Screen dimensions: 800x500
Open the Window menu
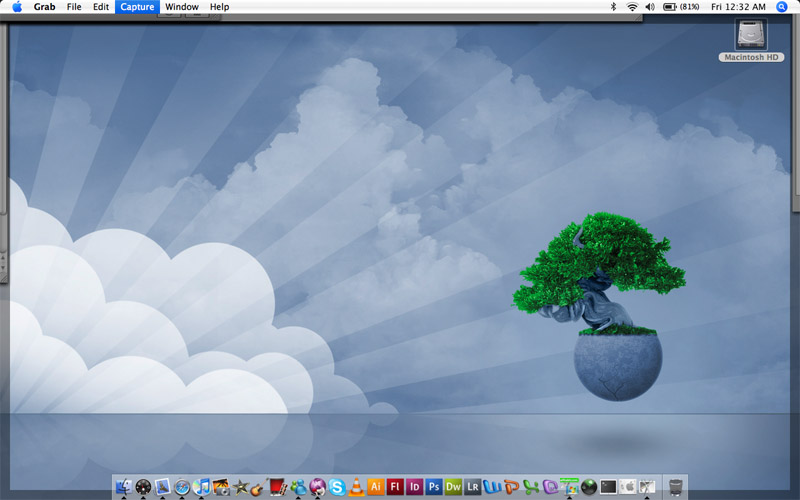point(182,7)
